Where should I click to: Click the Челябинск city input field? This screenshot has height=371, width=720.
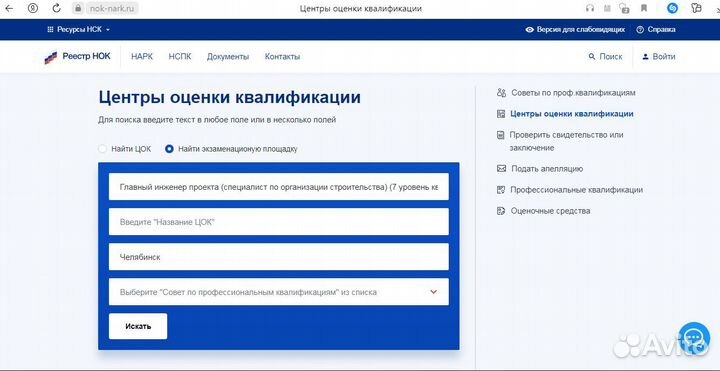point(279,257)
